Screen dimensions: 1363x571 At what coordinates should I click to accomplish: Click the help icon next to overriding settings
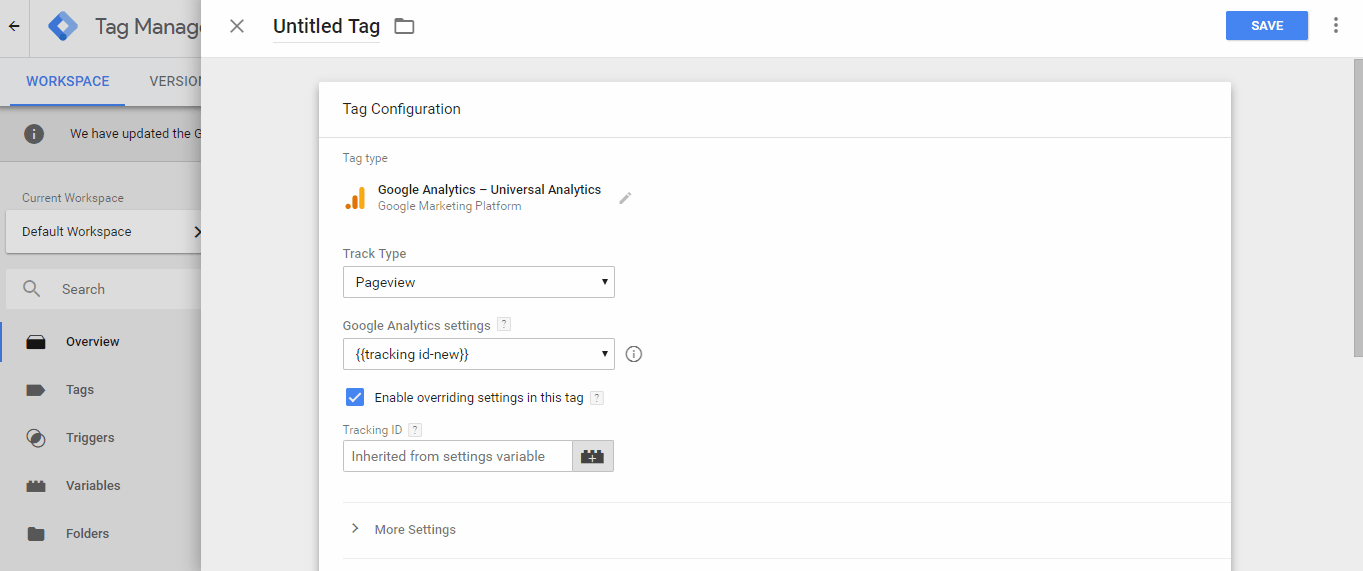[x=597, y=398]
